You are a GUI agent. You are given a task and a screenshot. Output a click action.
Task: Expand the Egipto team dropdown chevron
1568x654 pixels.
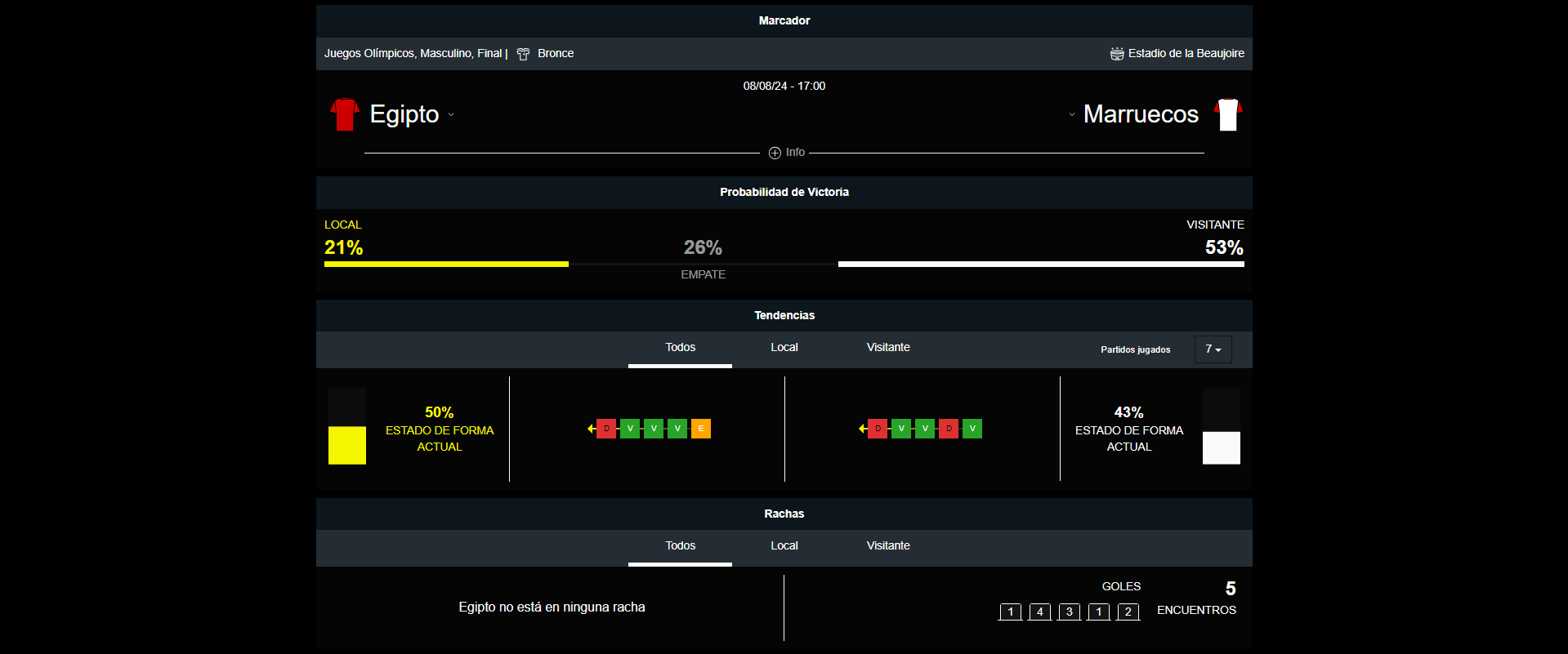point(451,115)
